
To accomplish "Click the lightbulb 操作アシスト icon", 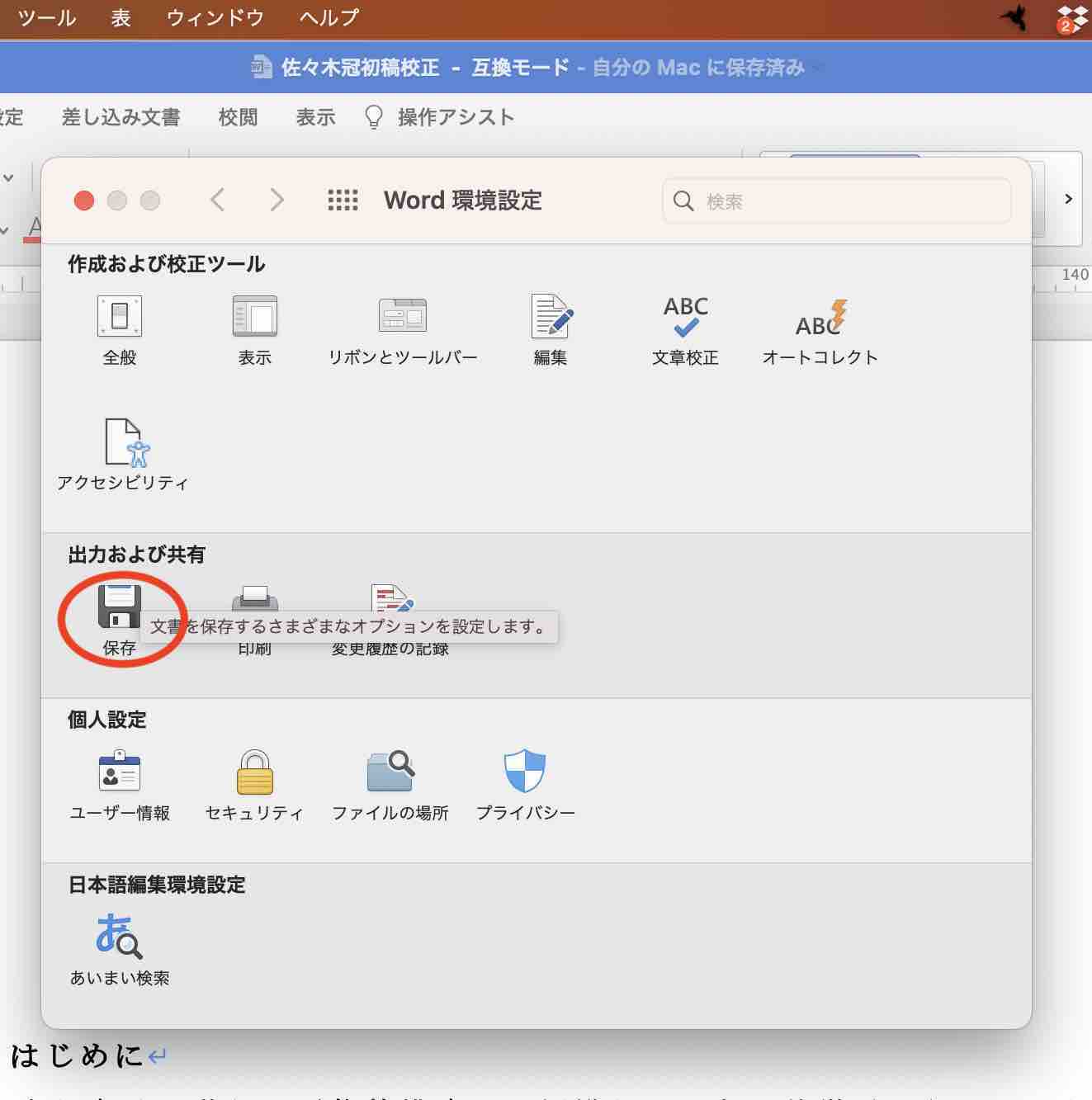I will point(374,117).
